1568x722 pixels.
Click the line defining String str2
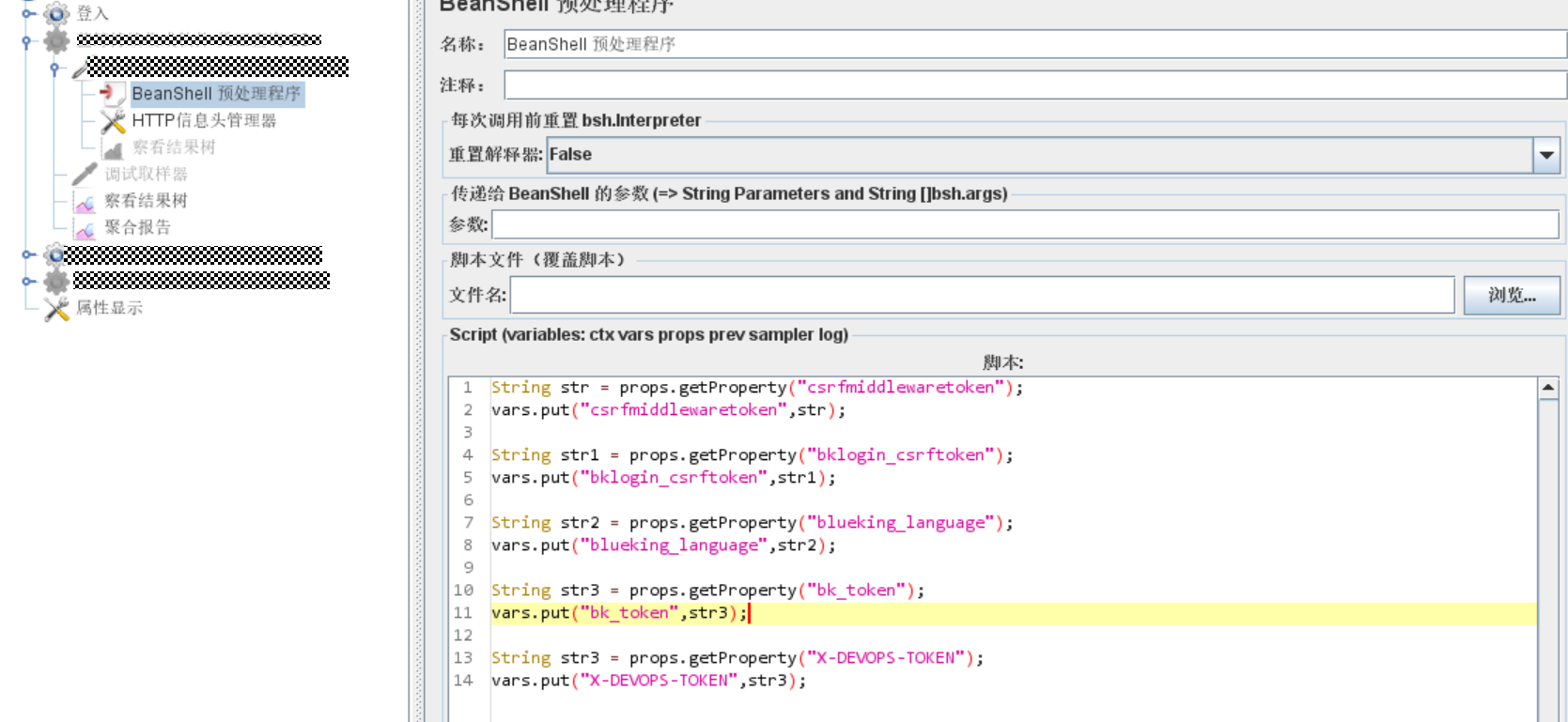(x=753, y=522)
